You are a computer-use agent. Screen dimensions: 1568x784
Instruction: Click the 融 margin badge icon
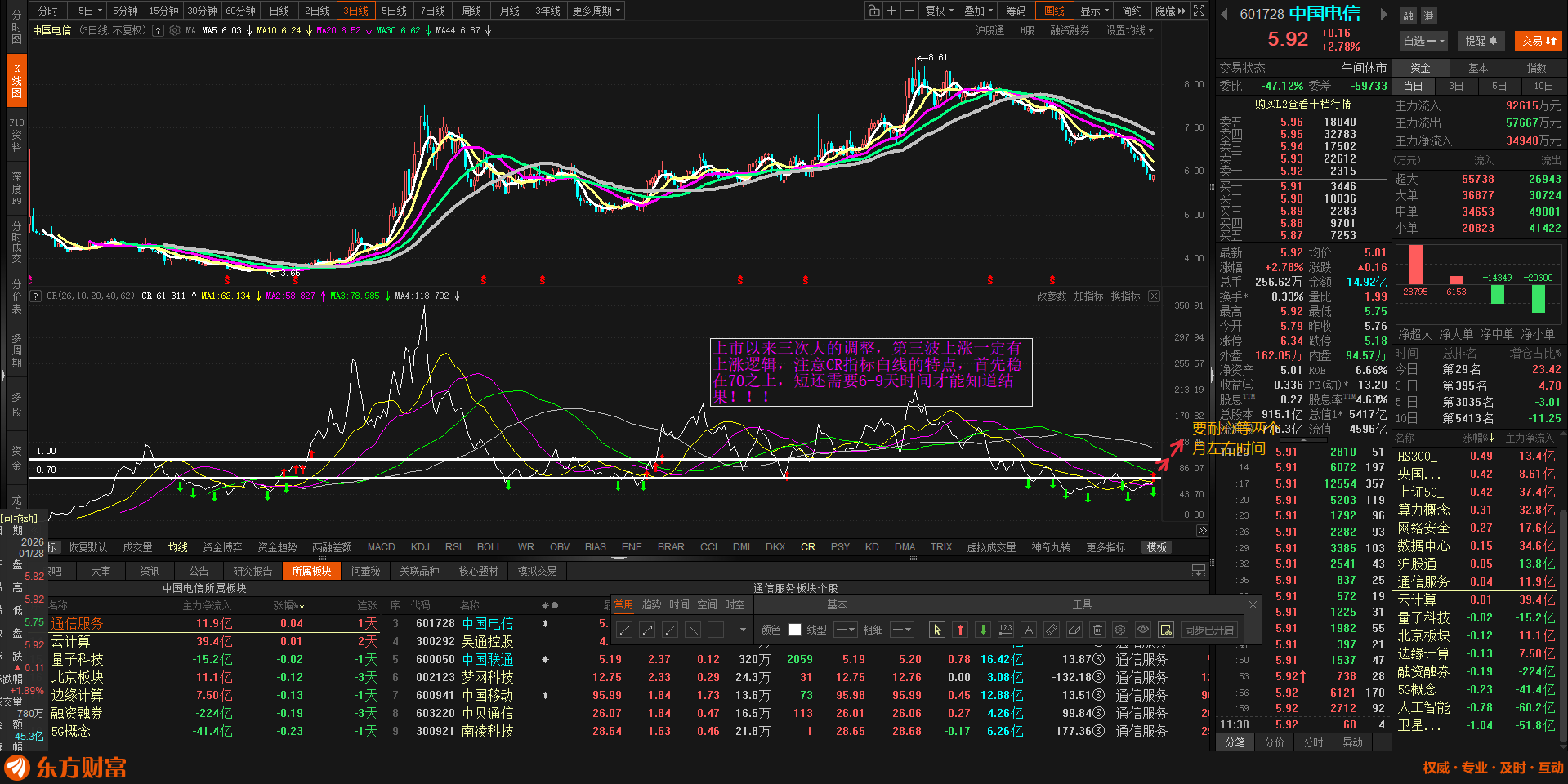coord(1409,16)
